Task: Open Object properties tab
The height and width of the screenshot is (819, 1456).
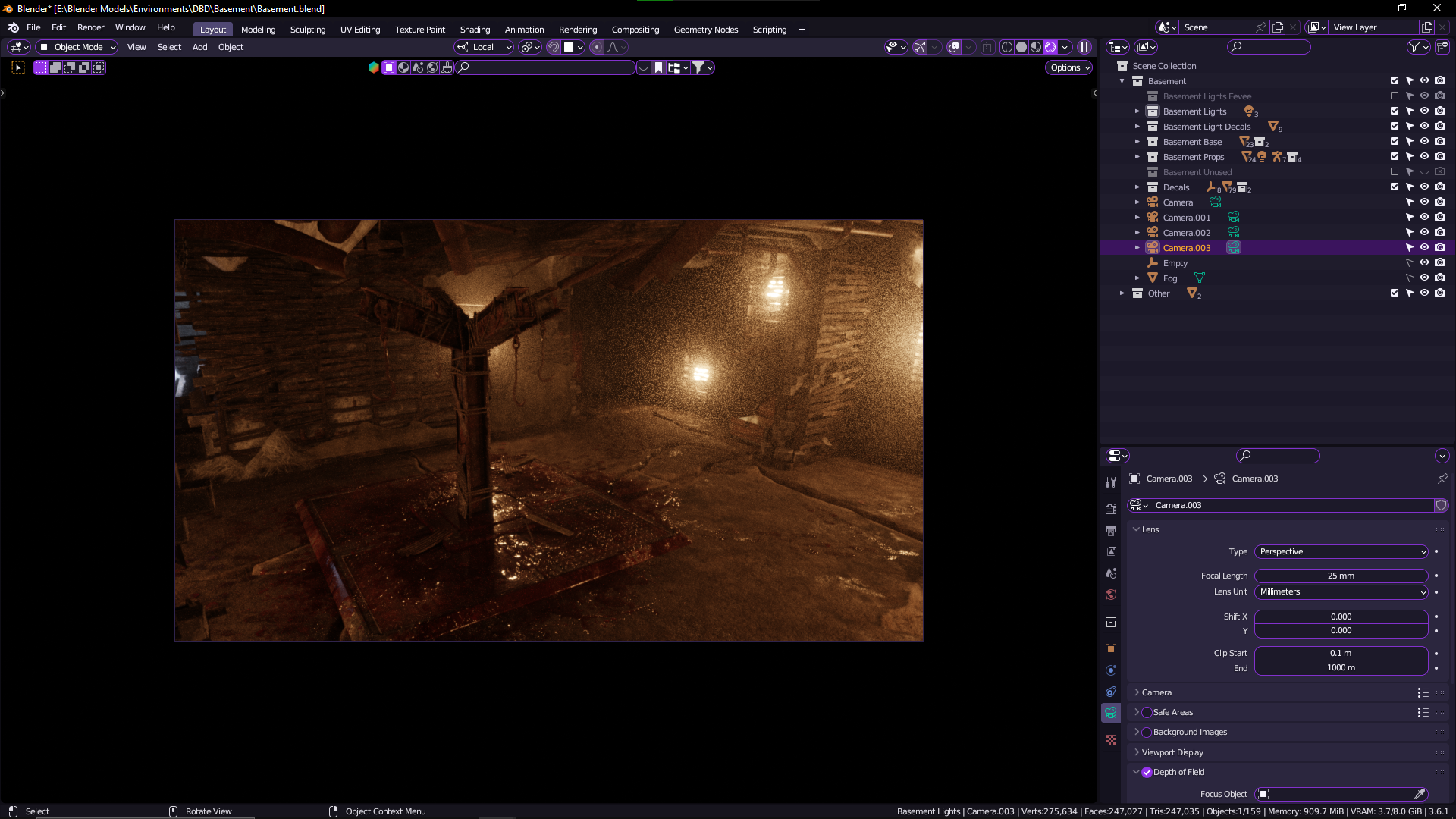Action: 1111,649
